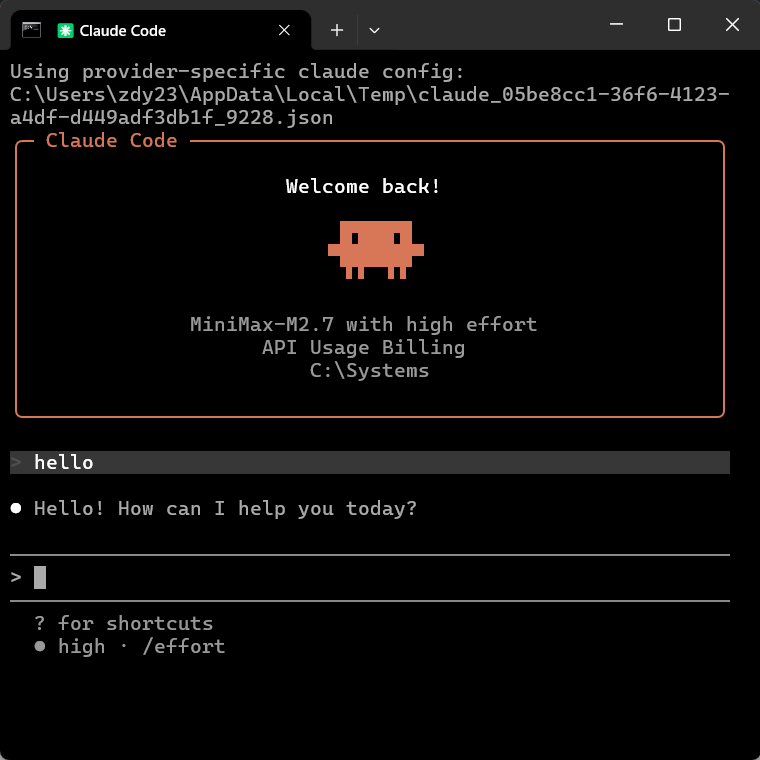Click the "/effort" command hint text
760x760 pixels.
(x=183, y=647)
